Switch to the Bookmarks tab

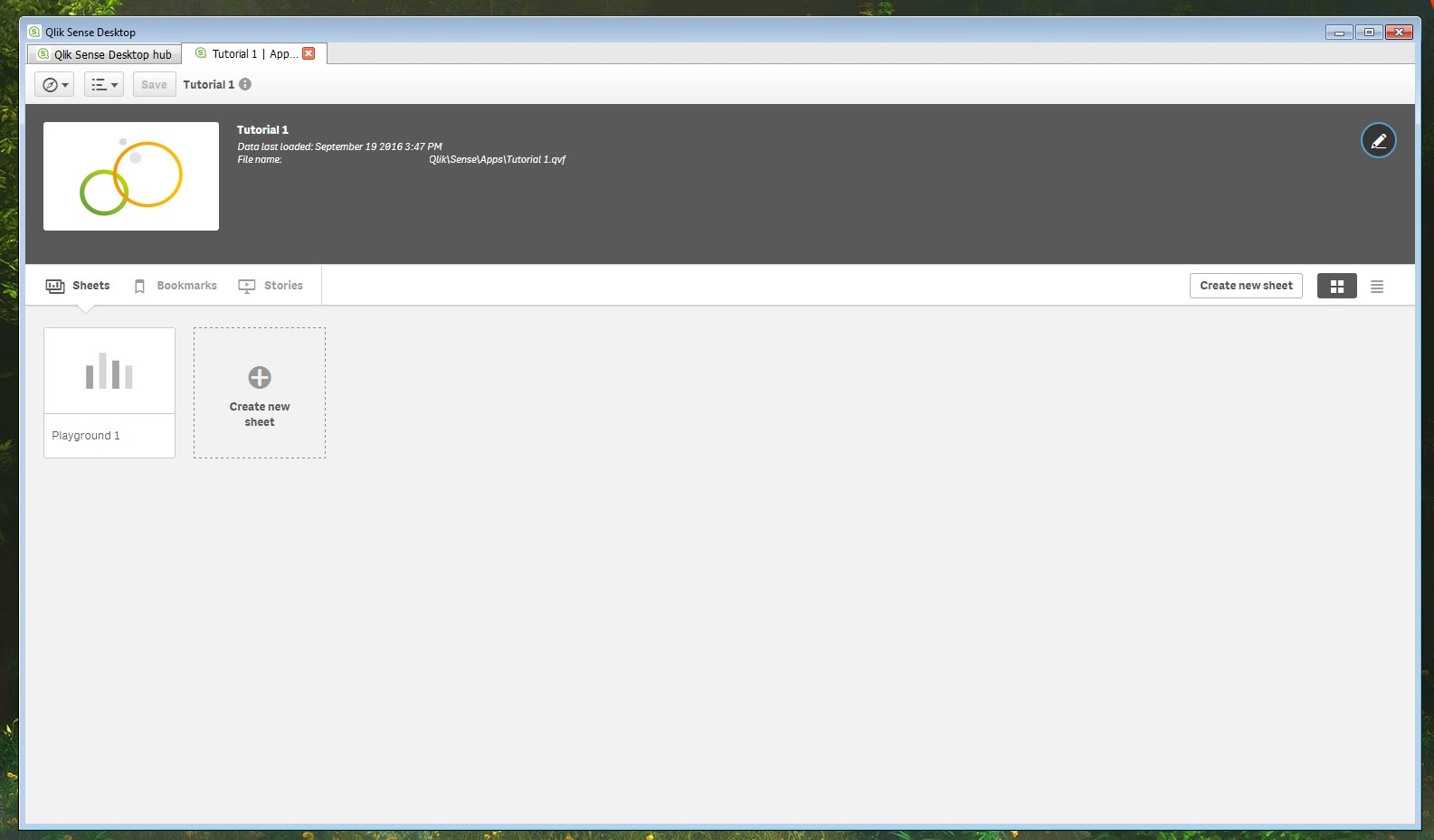pos(176,286)
